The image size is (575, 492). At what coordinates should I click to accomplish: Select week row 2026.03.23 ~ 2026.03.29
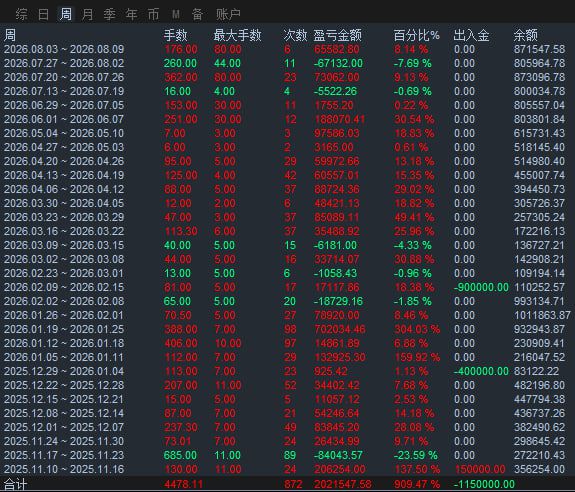tap(288, 217)
